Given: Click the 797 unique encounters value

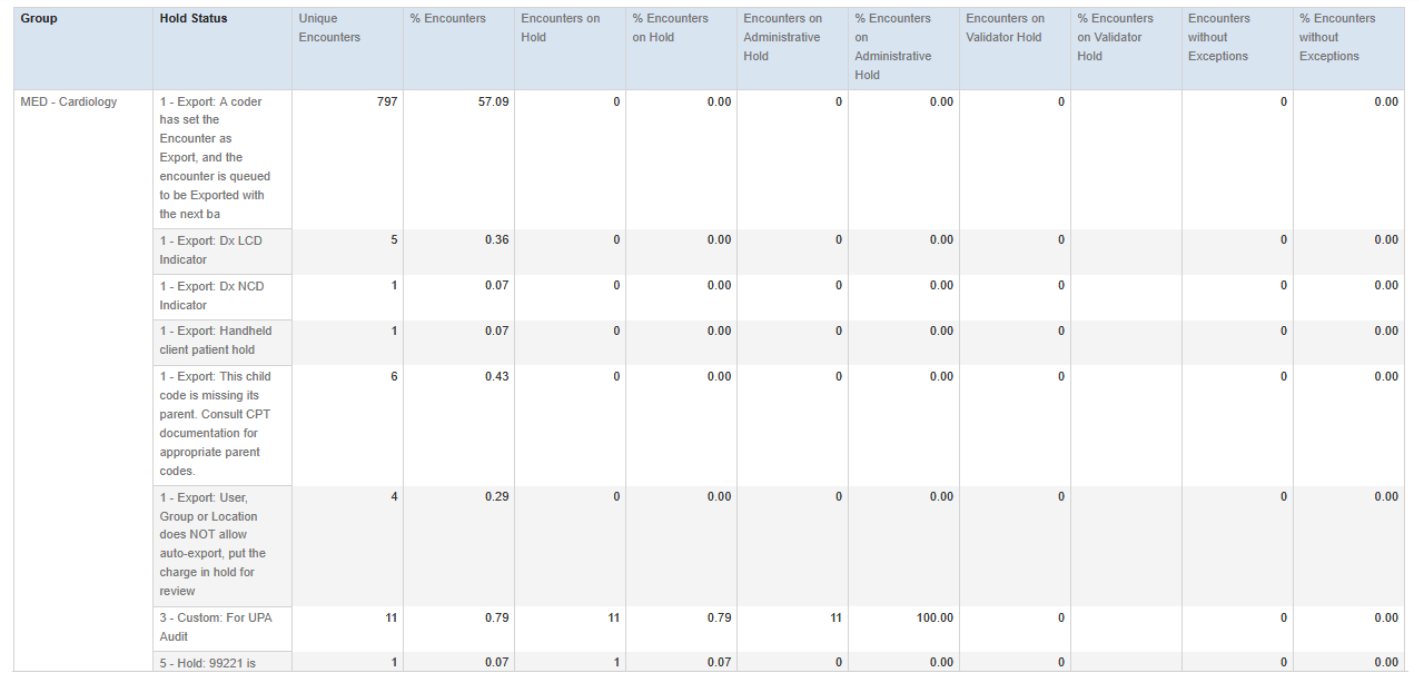Looking at the screenshot, I should (x=387, y=102).
